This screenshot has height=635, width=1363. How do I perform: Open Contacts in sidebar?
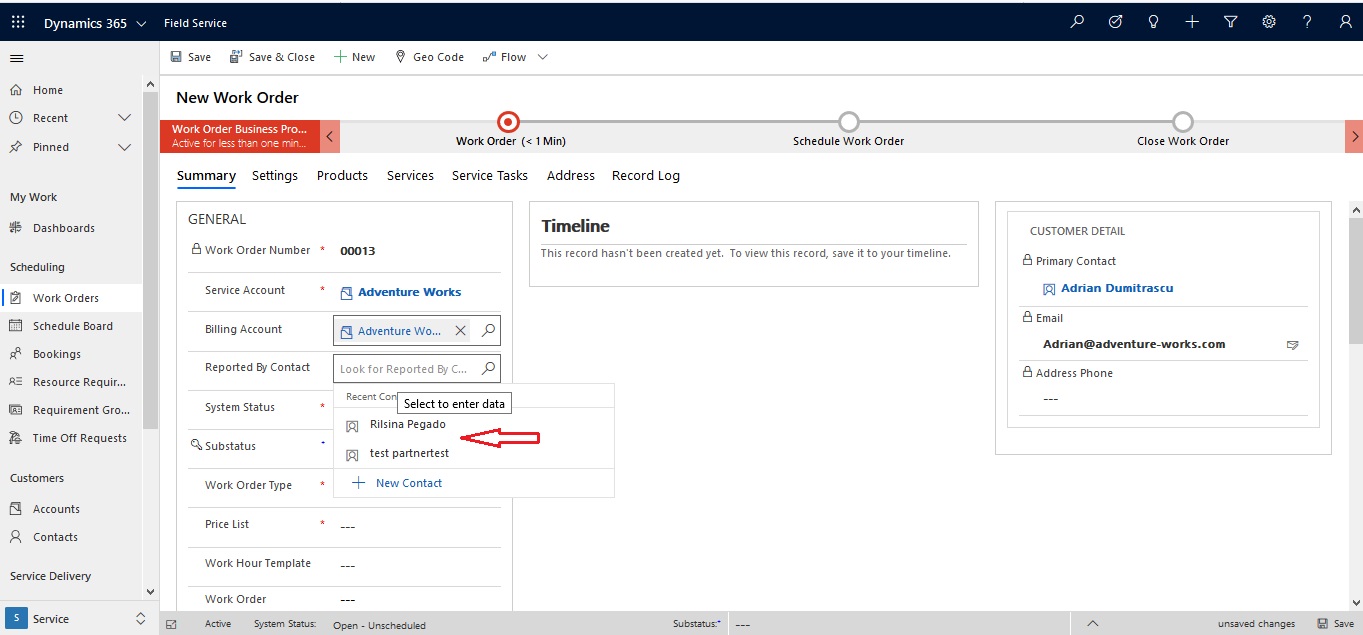(x=55, y=537)
